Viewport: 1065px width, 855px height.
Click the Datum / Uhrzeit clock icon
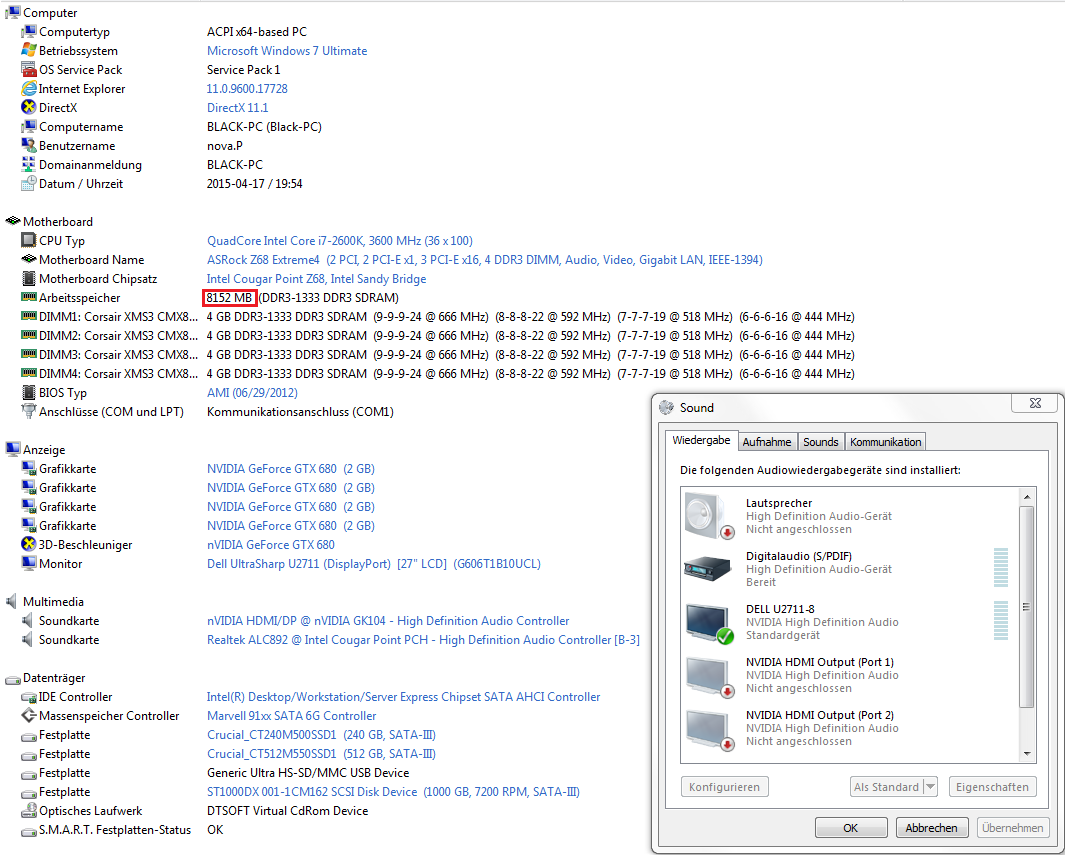[x=29, y=183]
